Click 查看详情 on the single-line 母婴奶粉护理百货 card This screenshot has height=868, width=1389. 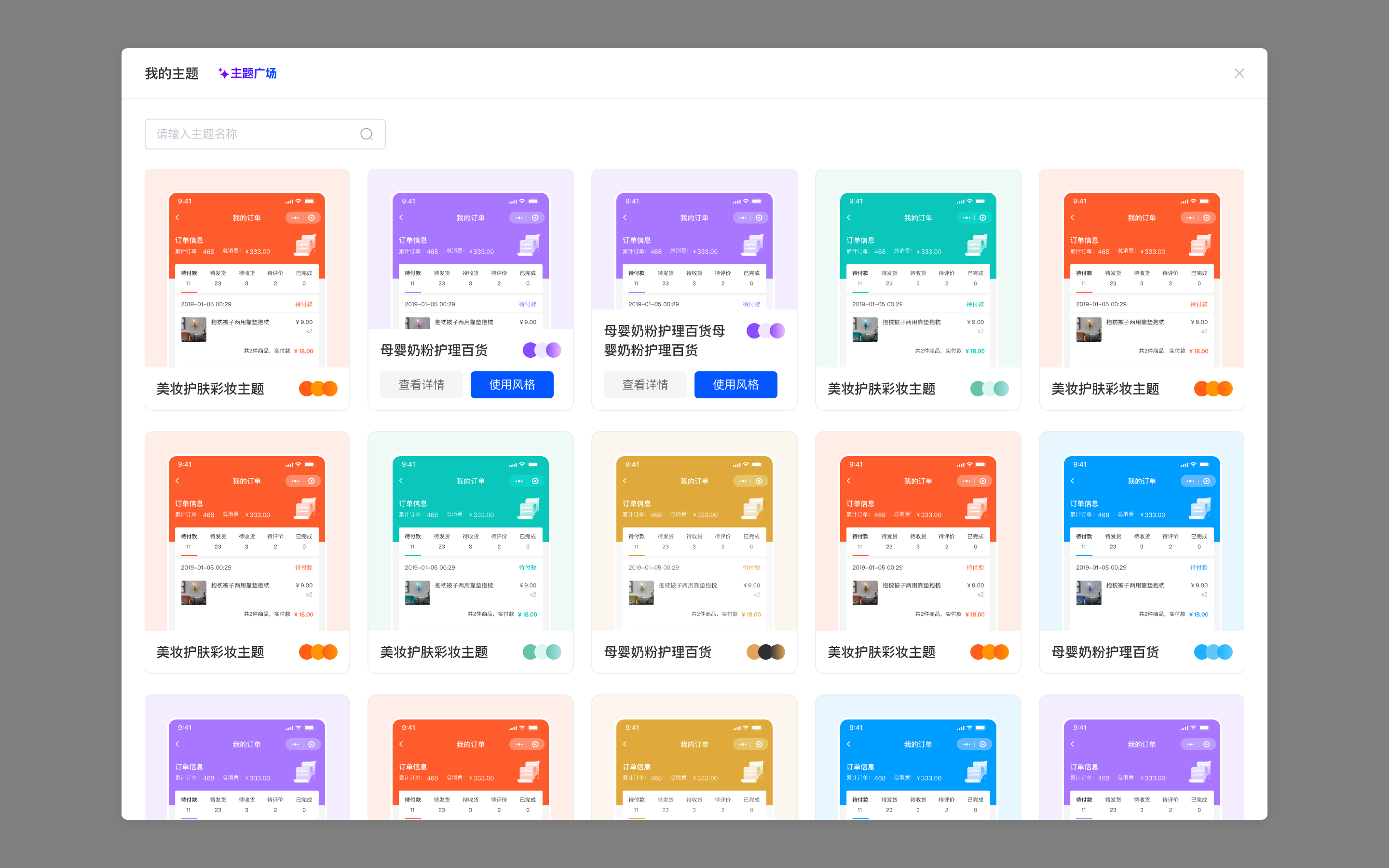coord(422,385)
